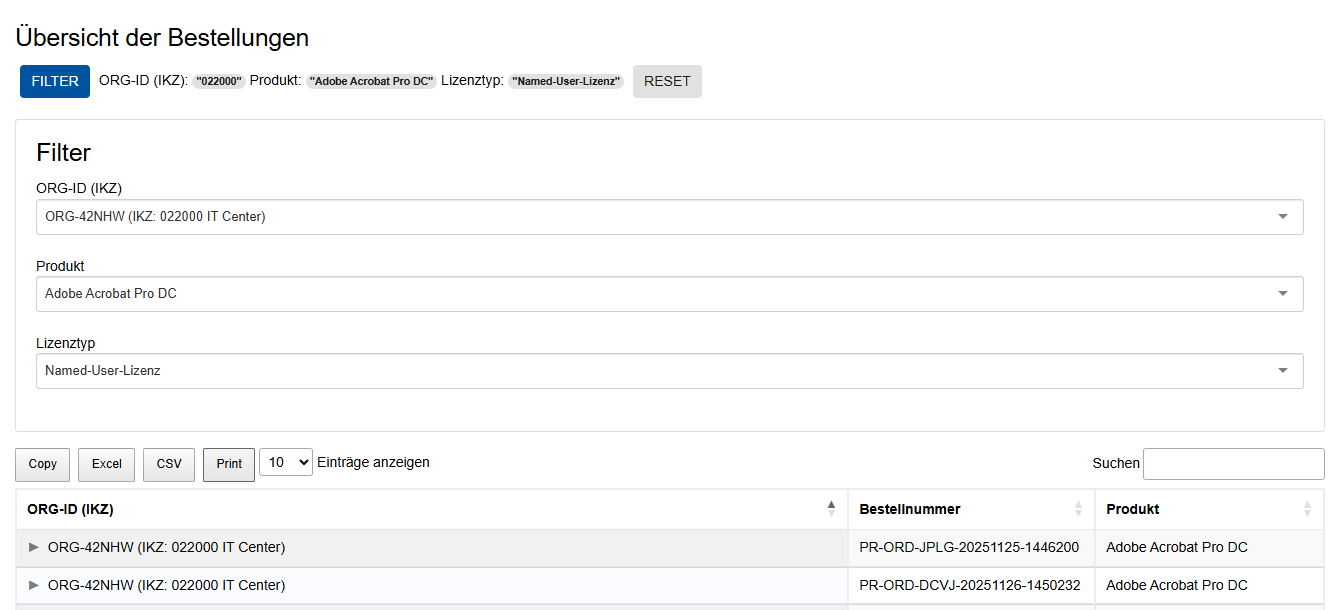Expand the PR-ORD-JPLG order row triangle

pyautogui.click(x=34, y=547)
